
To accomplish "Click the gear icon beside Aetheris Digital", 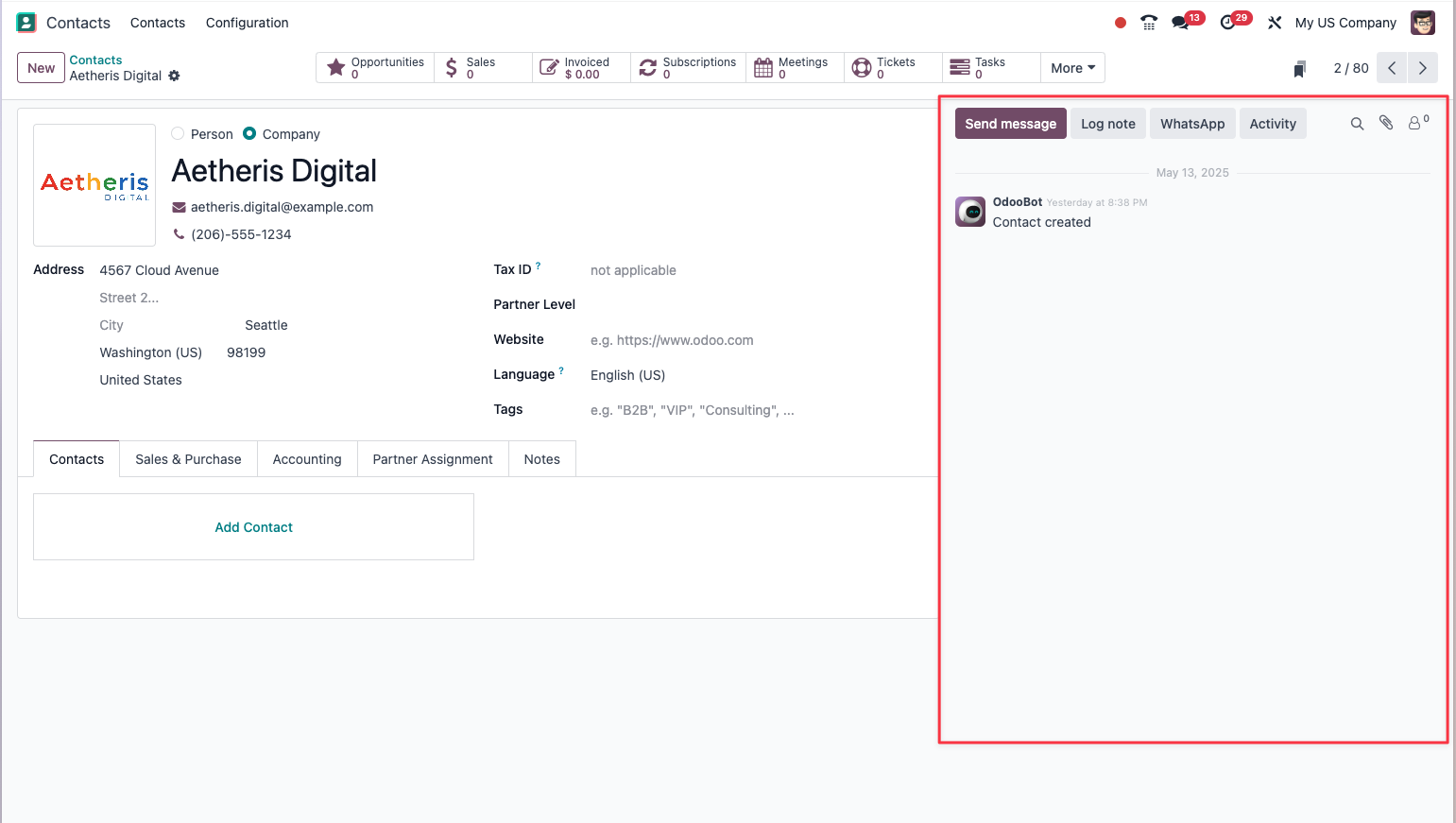I will tap(174, 76).
